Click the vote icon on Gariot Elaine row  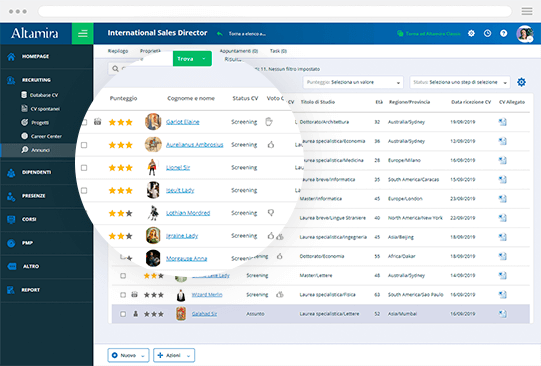pos(269,121)
